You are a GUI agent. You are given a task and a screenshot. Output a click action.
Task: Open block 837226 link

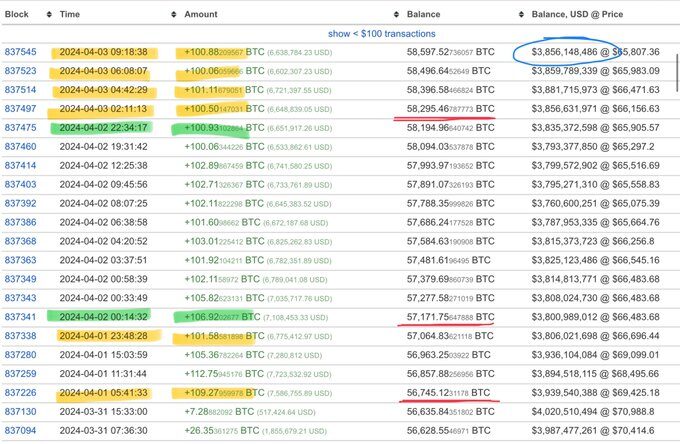(21, 392)
